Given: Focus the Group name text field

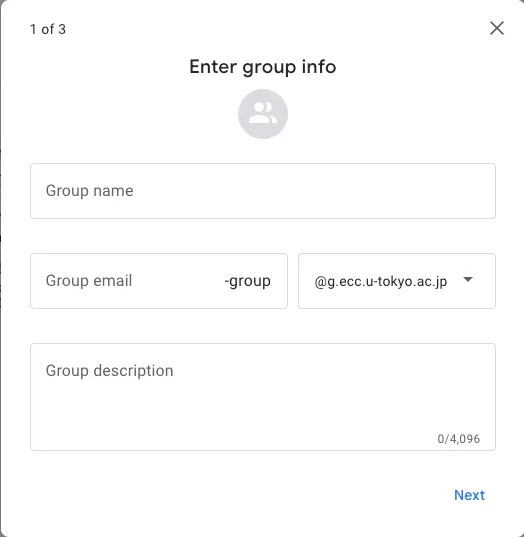Looking at the screenshot, I should tap(263, 191).
